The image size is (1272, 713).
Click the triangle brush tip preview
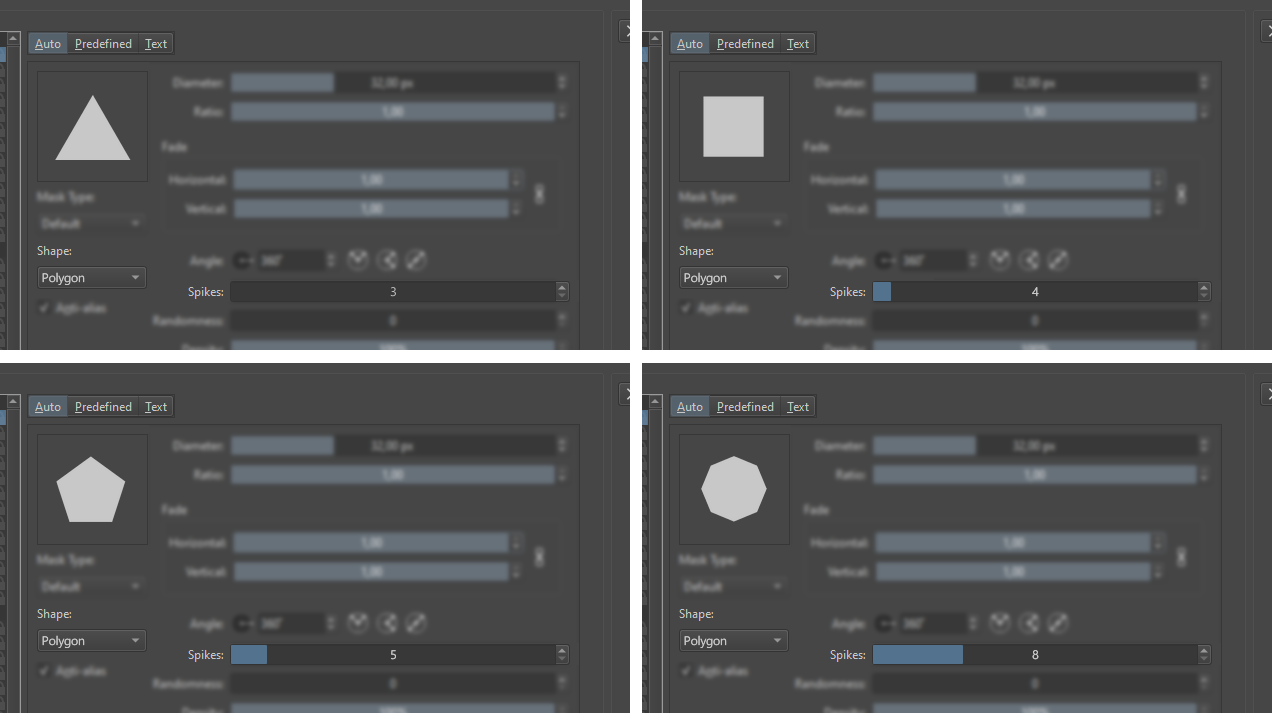(92, 126)
